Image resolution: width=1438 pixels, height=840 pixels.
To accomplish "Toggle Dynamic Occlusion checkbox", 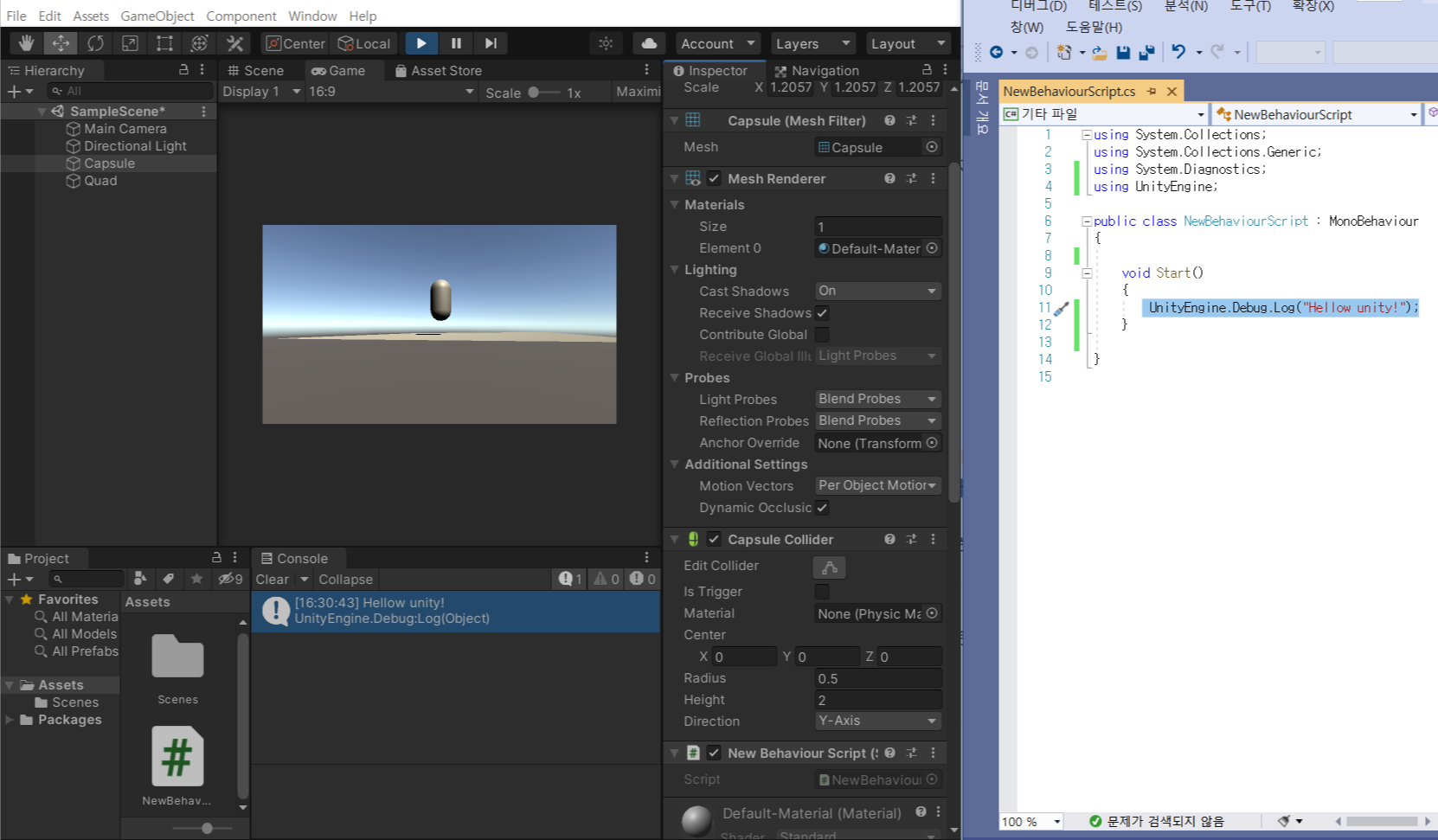I will coord(822,508).
